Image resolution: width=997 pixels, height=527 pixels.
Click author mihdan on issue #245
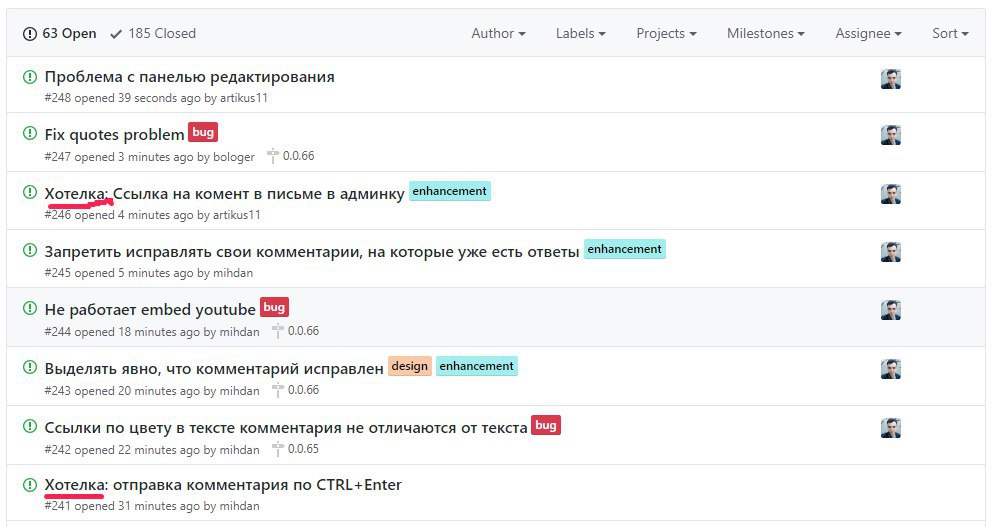tap(233, 273)
